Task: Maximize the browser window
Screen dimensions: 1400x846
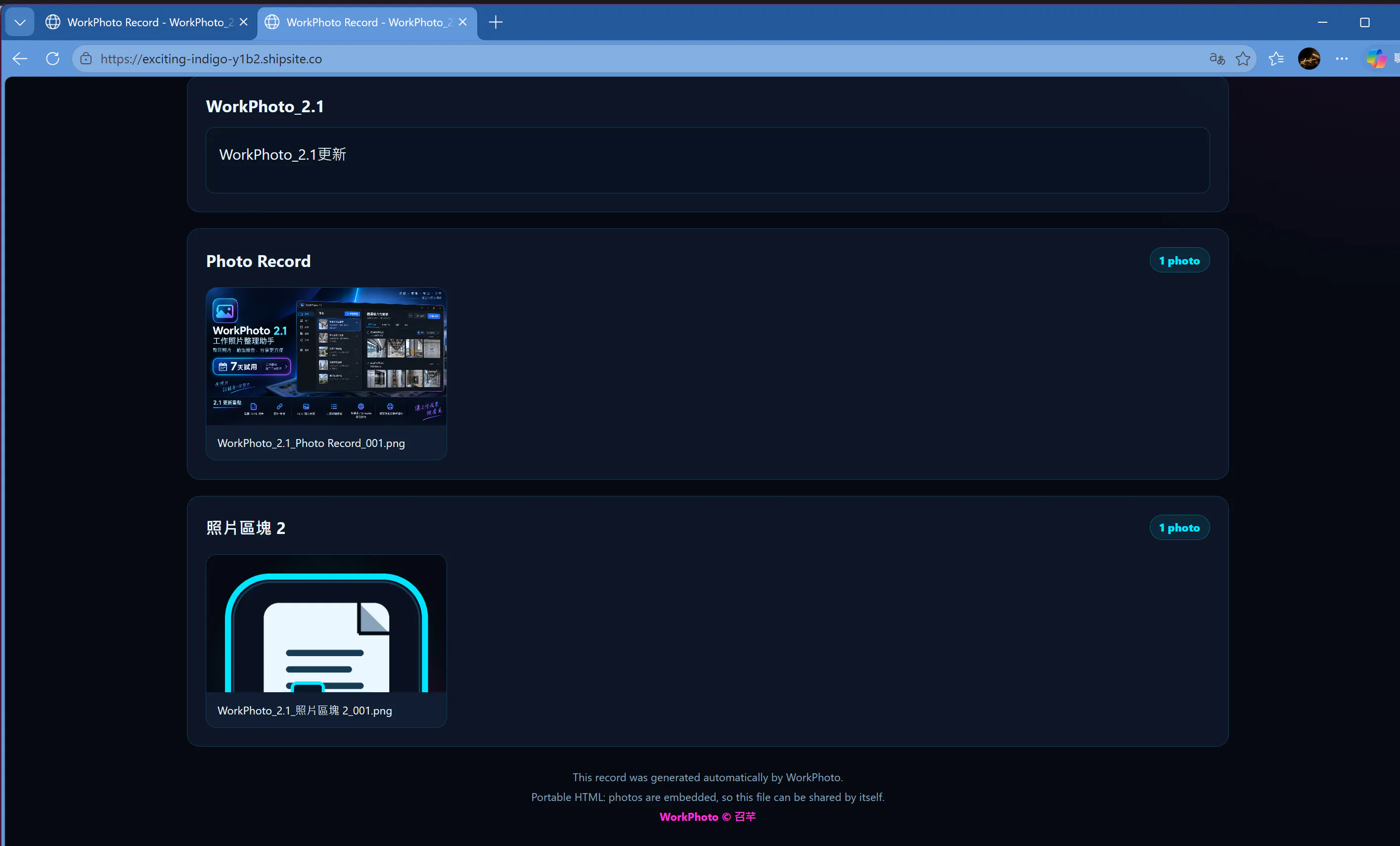Action: tap(1365, 22)
